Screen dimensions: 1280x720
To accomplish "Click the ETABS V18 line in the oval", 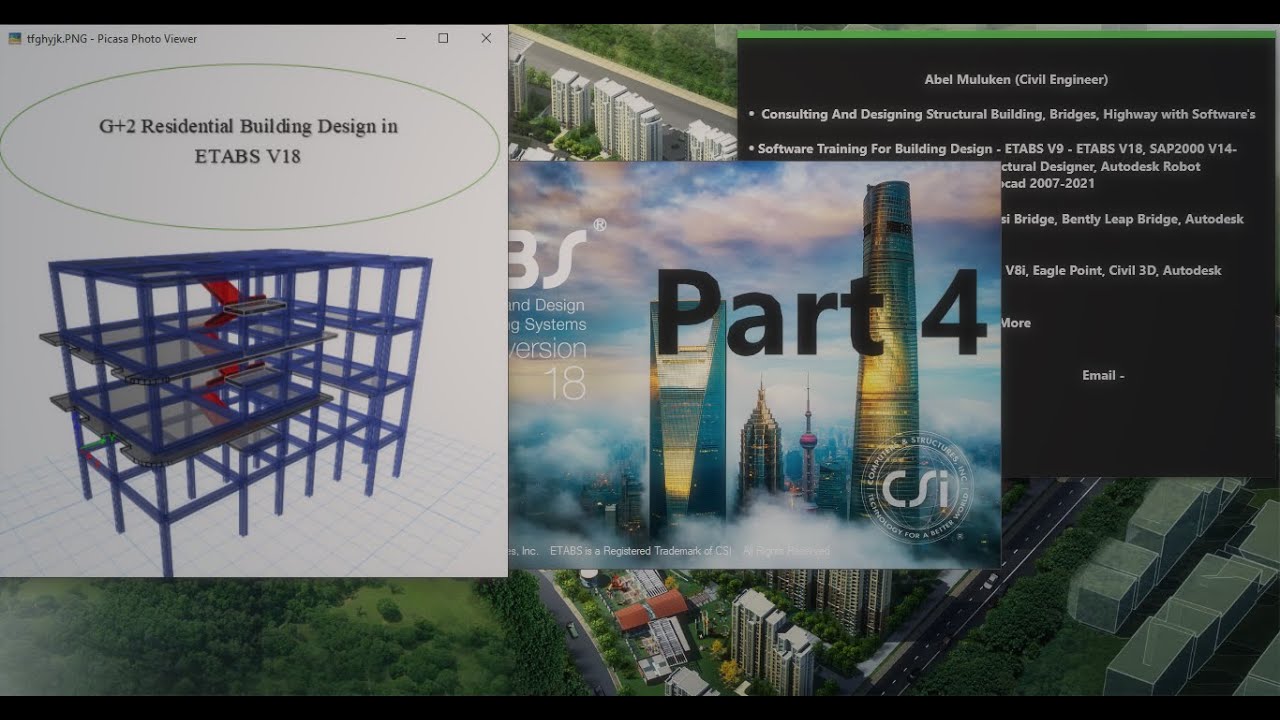I will [247, 156].
